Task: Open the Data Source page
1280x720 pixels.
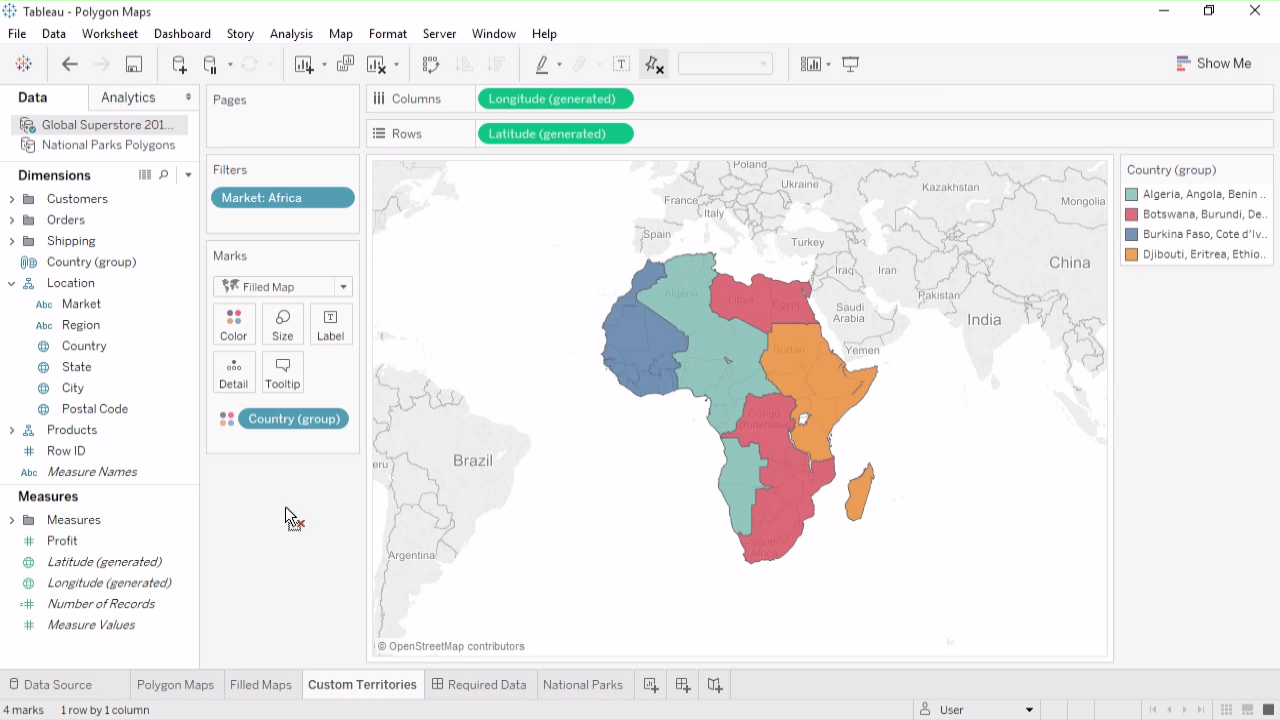Action: pyautogui.click(x=50, y=685)
